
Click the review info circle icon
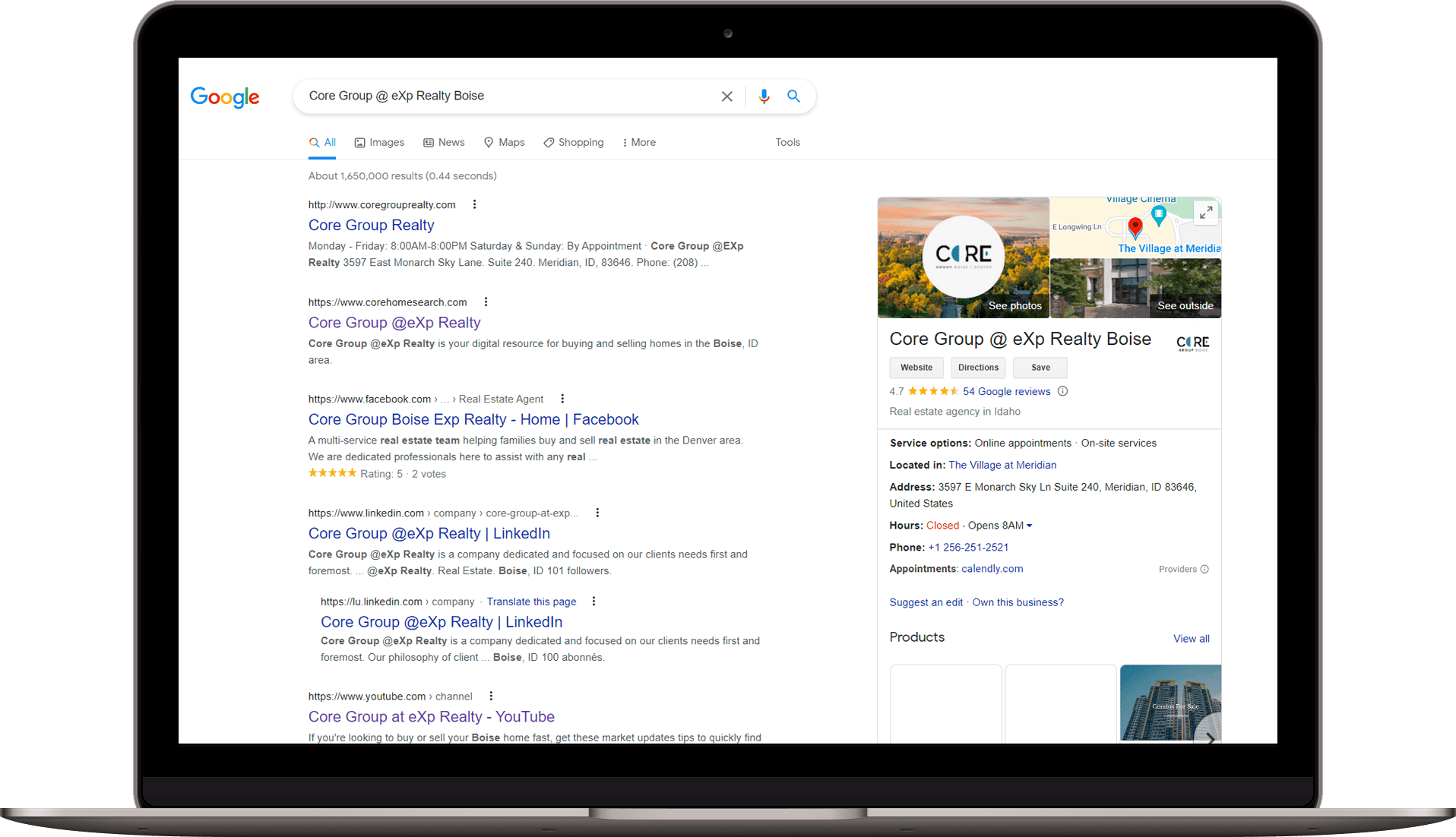[x=1062, y=391]
